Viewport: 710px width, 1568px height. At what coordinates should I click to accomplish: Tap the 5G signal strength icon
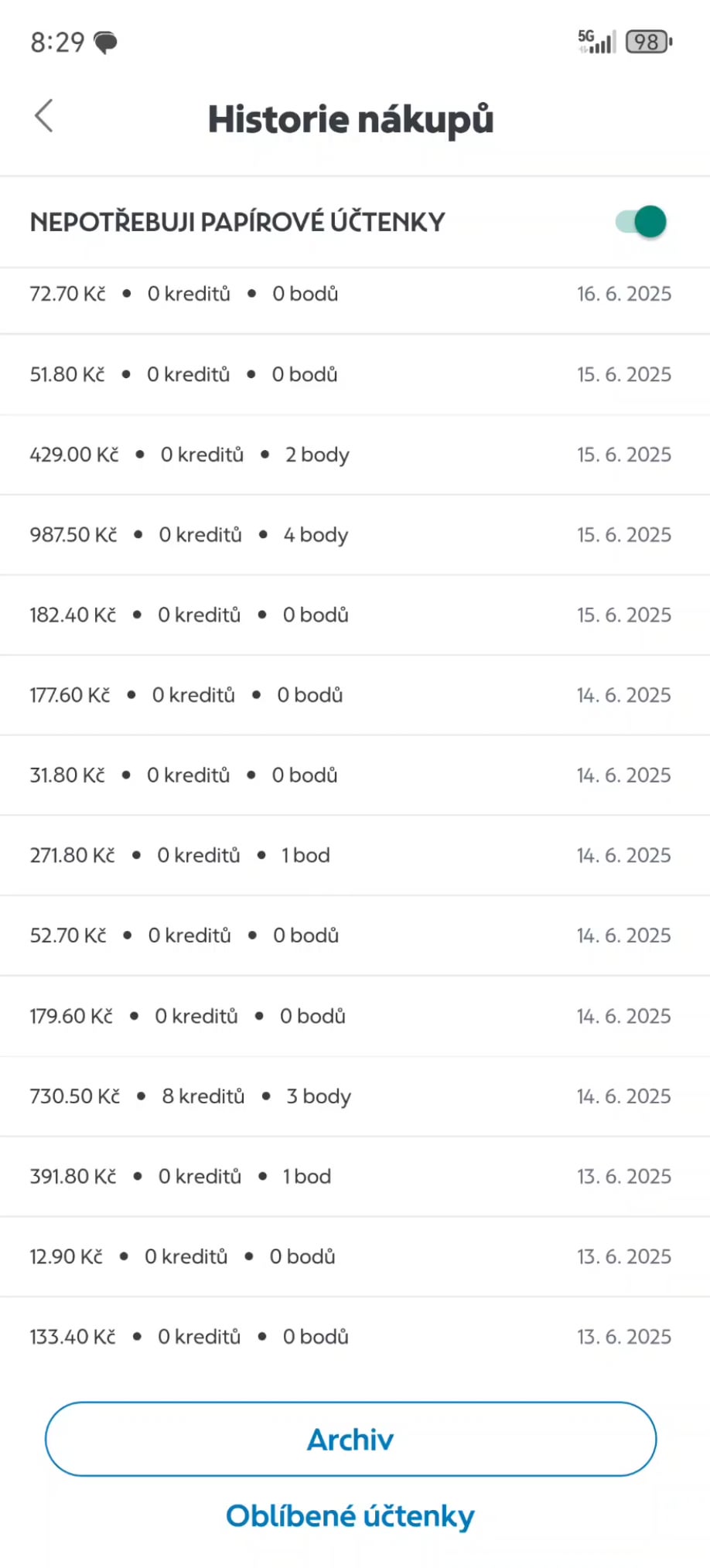(x=597, y=42)
